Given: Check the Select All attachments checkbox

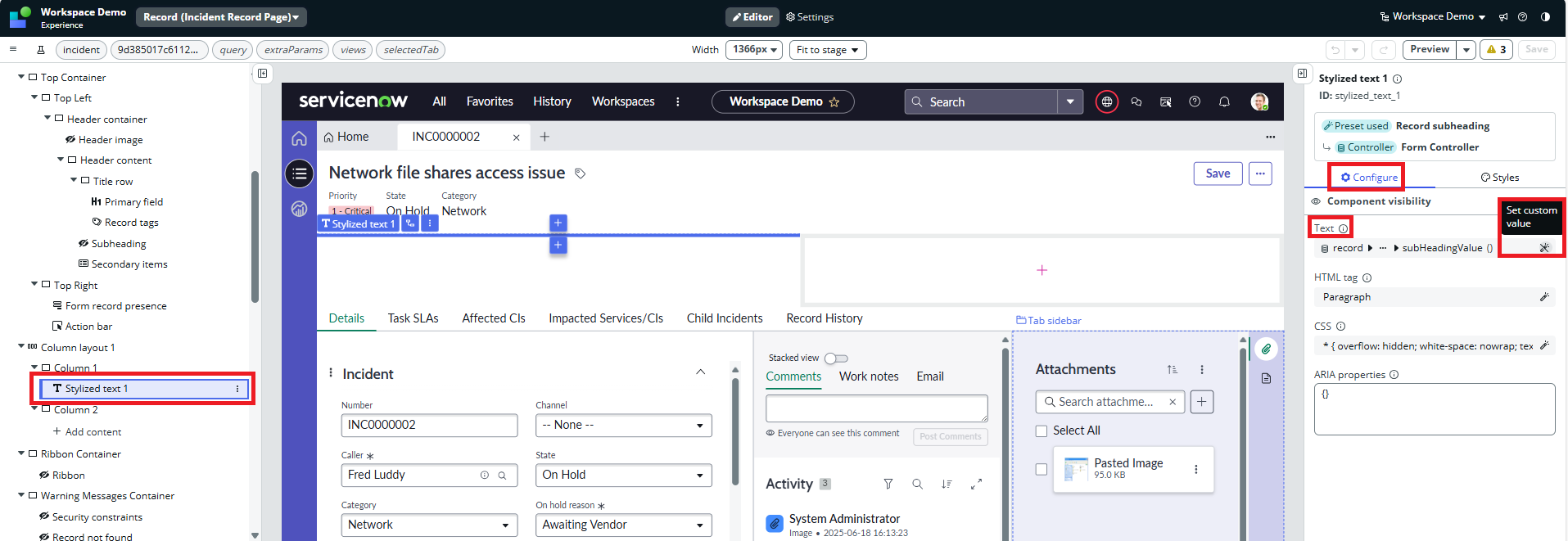Looking at the screenshot, I should tap(1042, 431).
